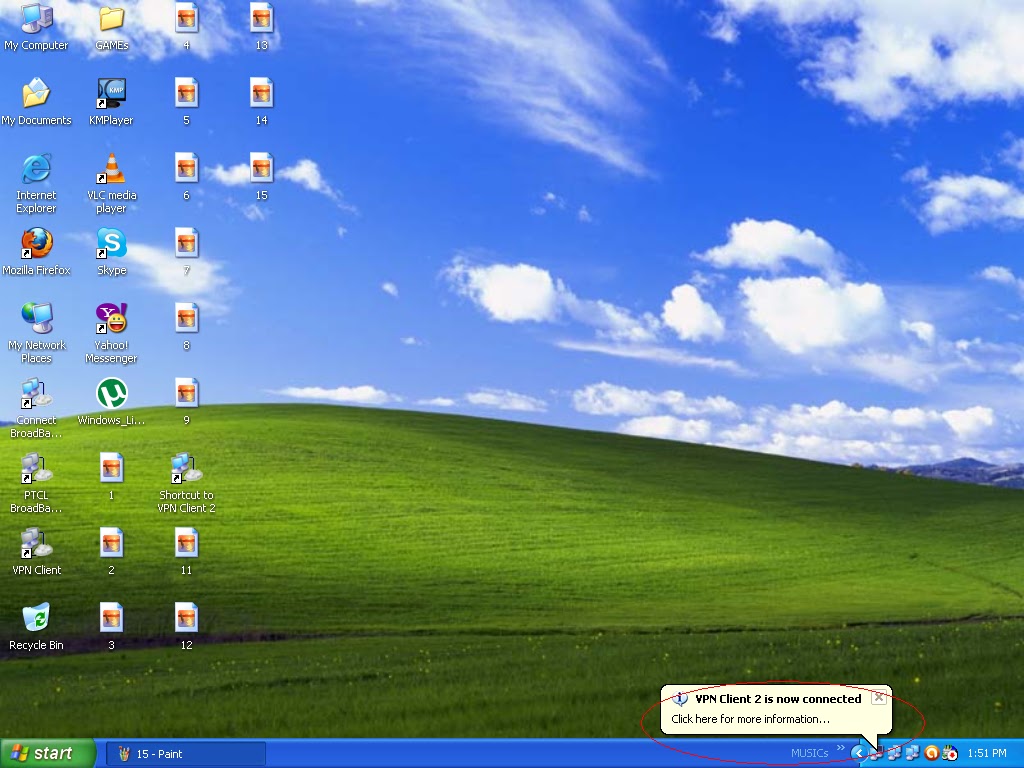Expand the MUSICs toolbar chevron
Screen dimensions: 1024x768
(x=840, y=748)
